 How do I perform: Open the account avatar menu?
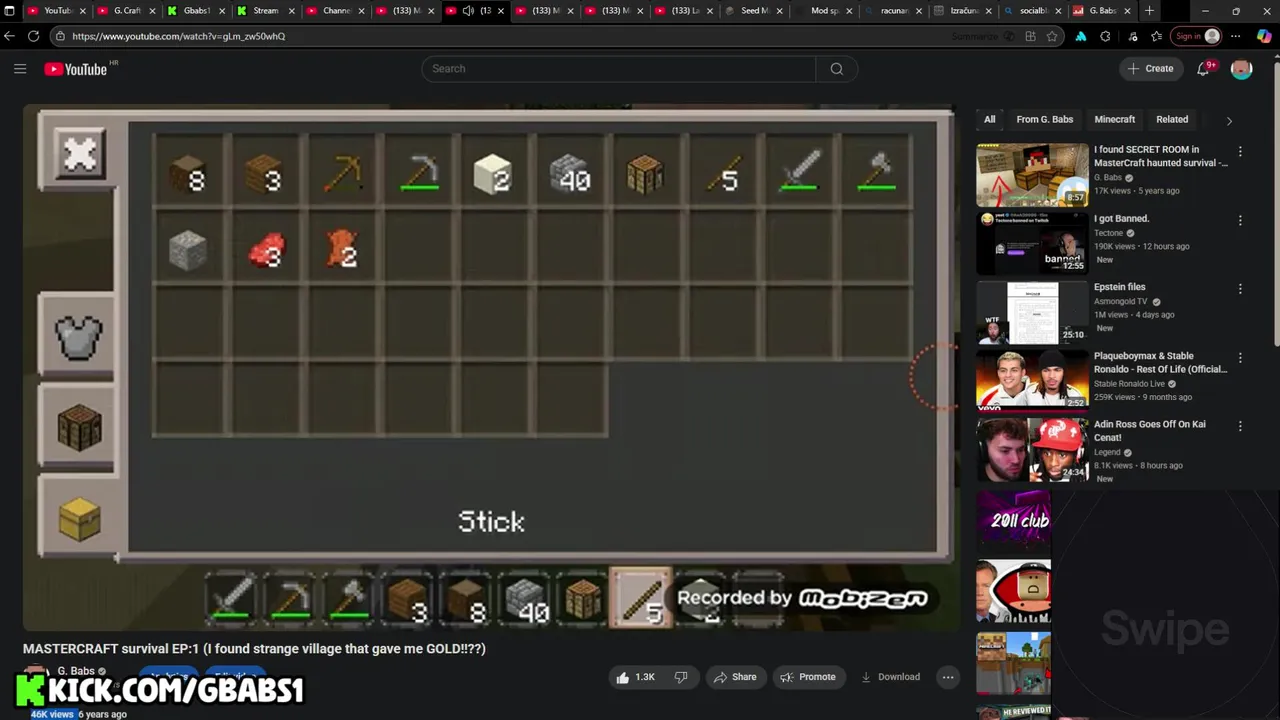pos(1241,69)
